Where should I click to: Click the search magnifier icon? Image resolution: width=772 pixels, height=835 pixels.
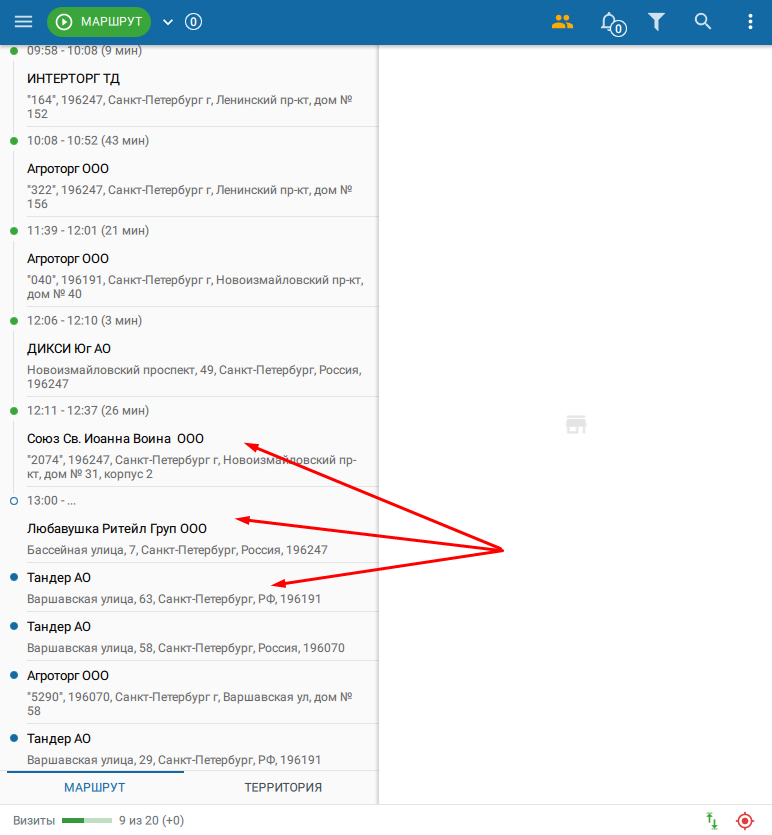703,21
